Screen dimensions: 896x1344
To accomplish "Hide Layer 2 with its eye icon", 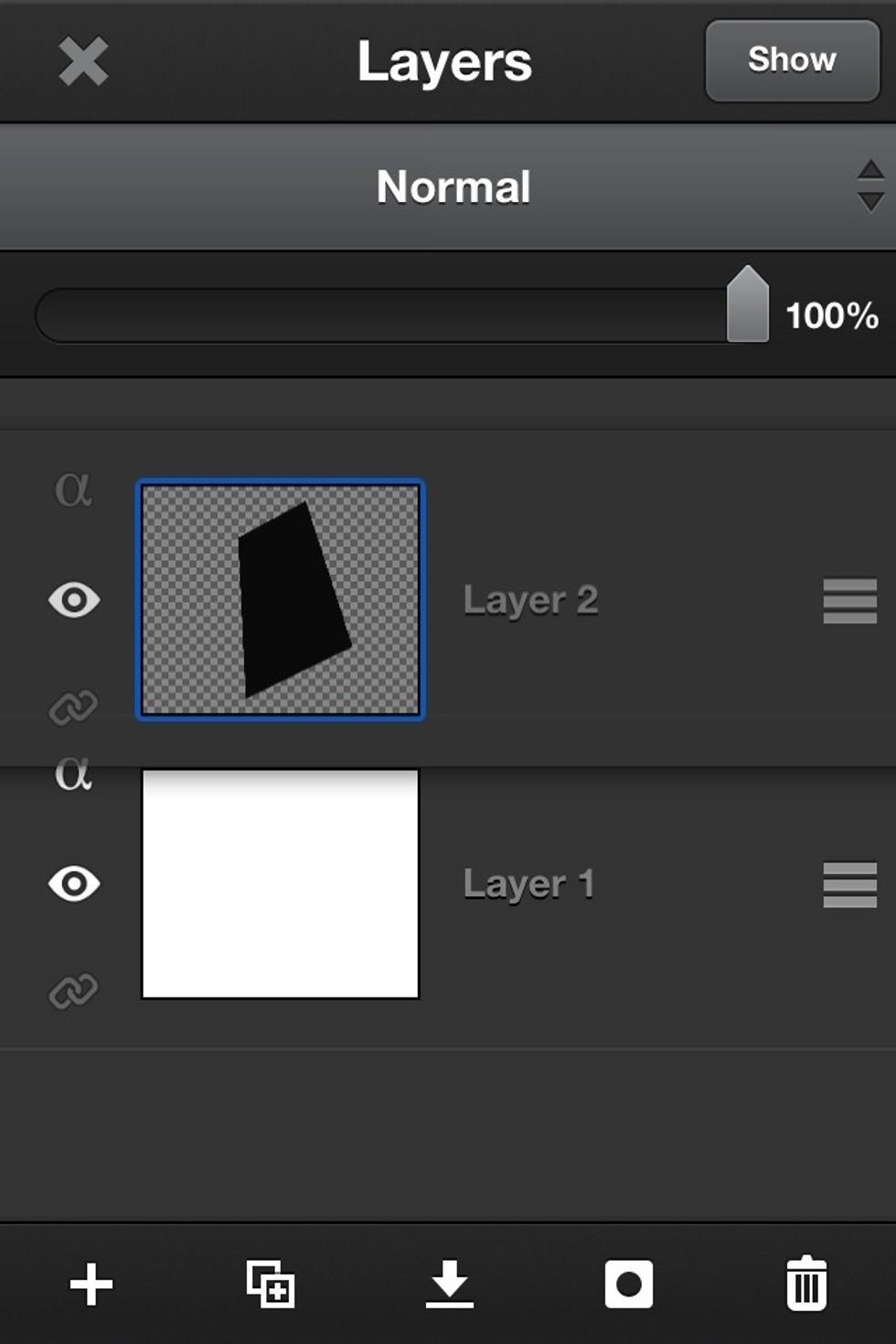I will coord(74,602).
